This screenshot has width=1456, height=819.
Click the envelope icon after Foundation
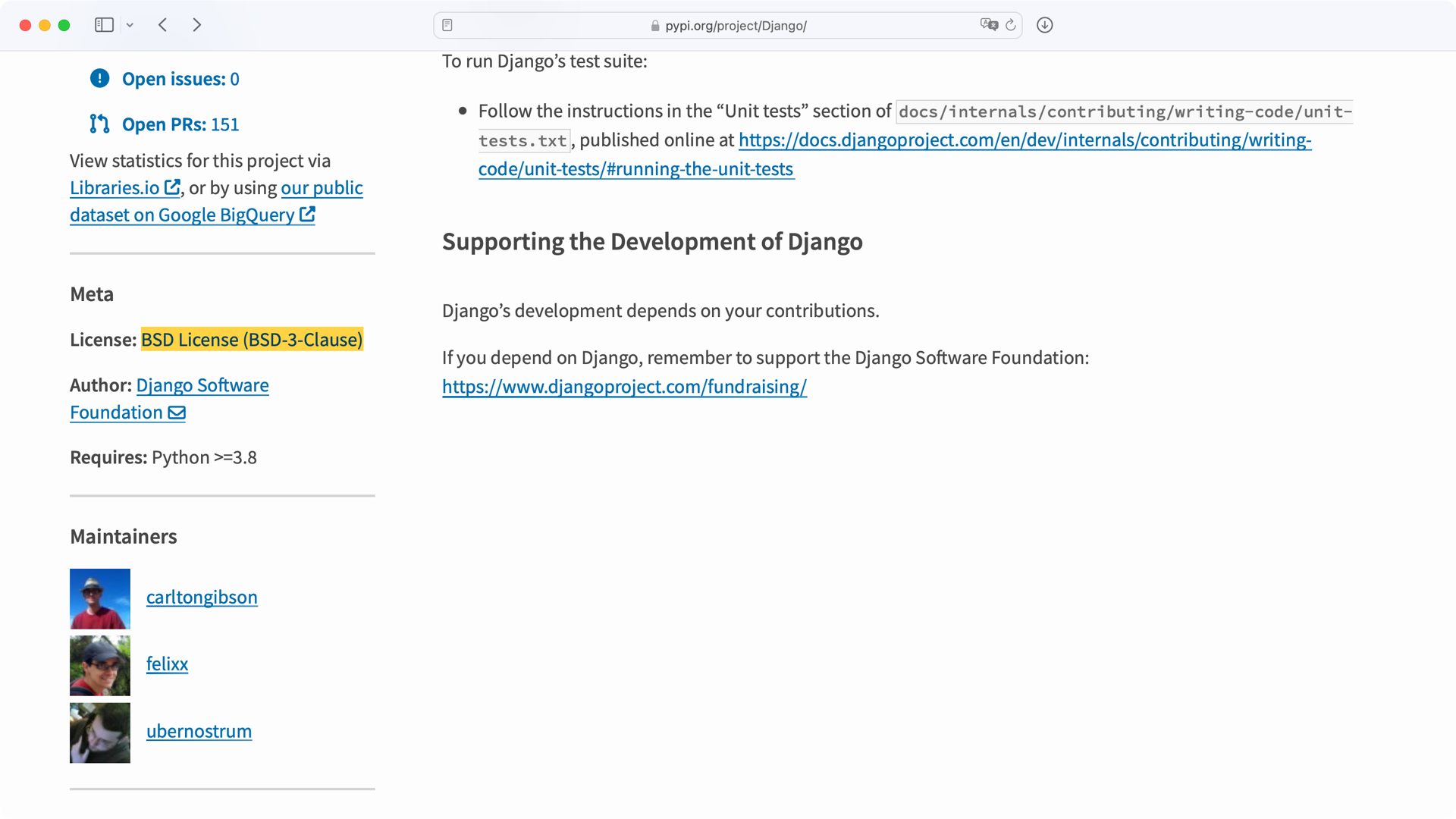(177, 413)
